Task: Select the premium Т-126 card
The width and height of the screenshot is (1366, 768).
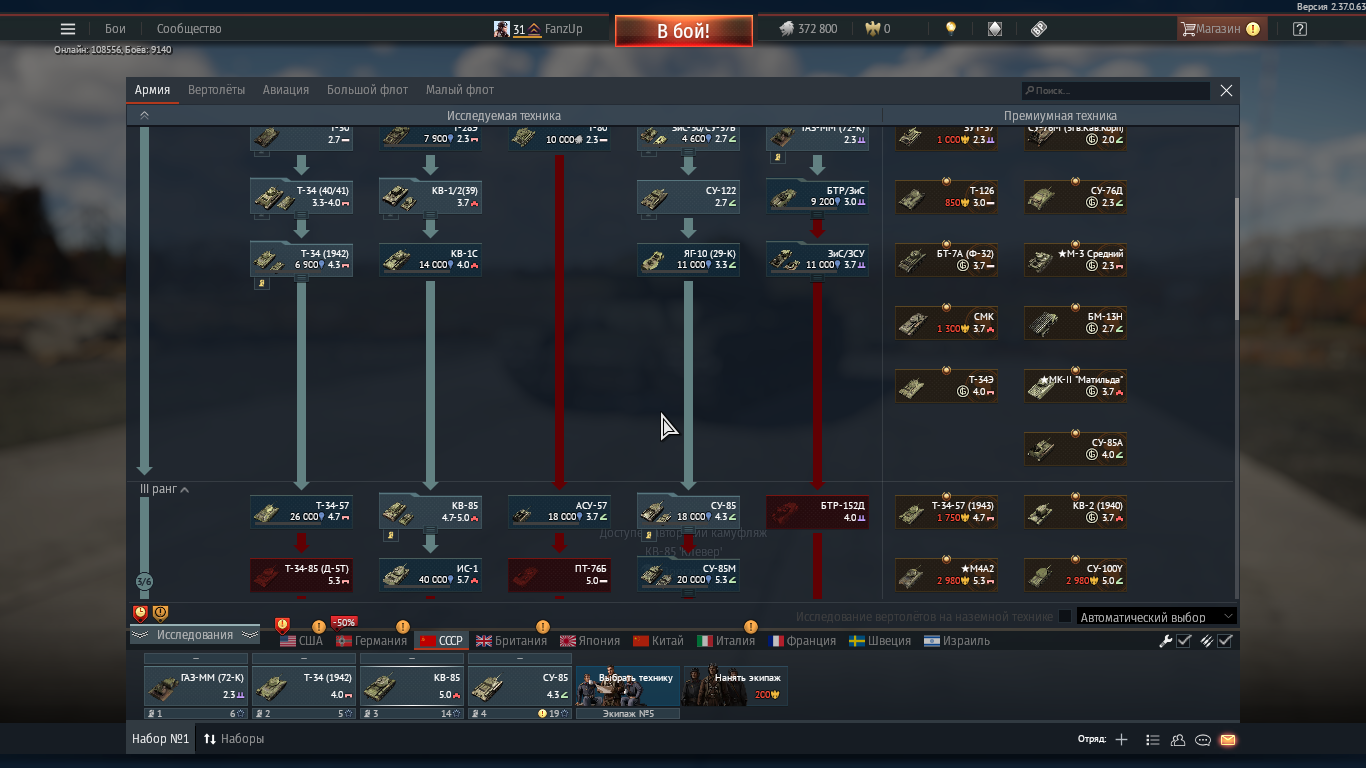Action: tap(946, 196)
